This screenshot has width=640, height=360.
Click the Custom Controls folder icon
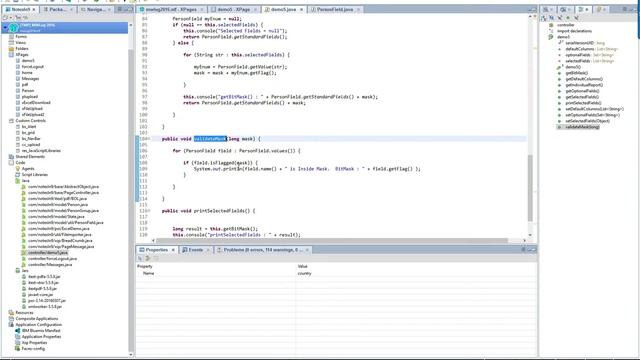pos(11,121)
